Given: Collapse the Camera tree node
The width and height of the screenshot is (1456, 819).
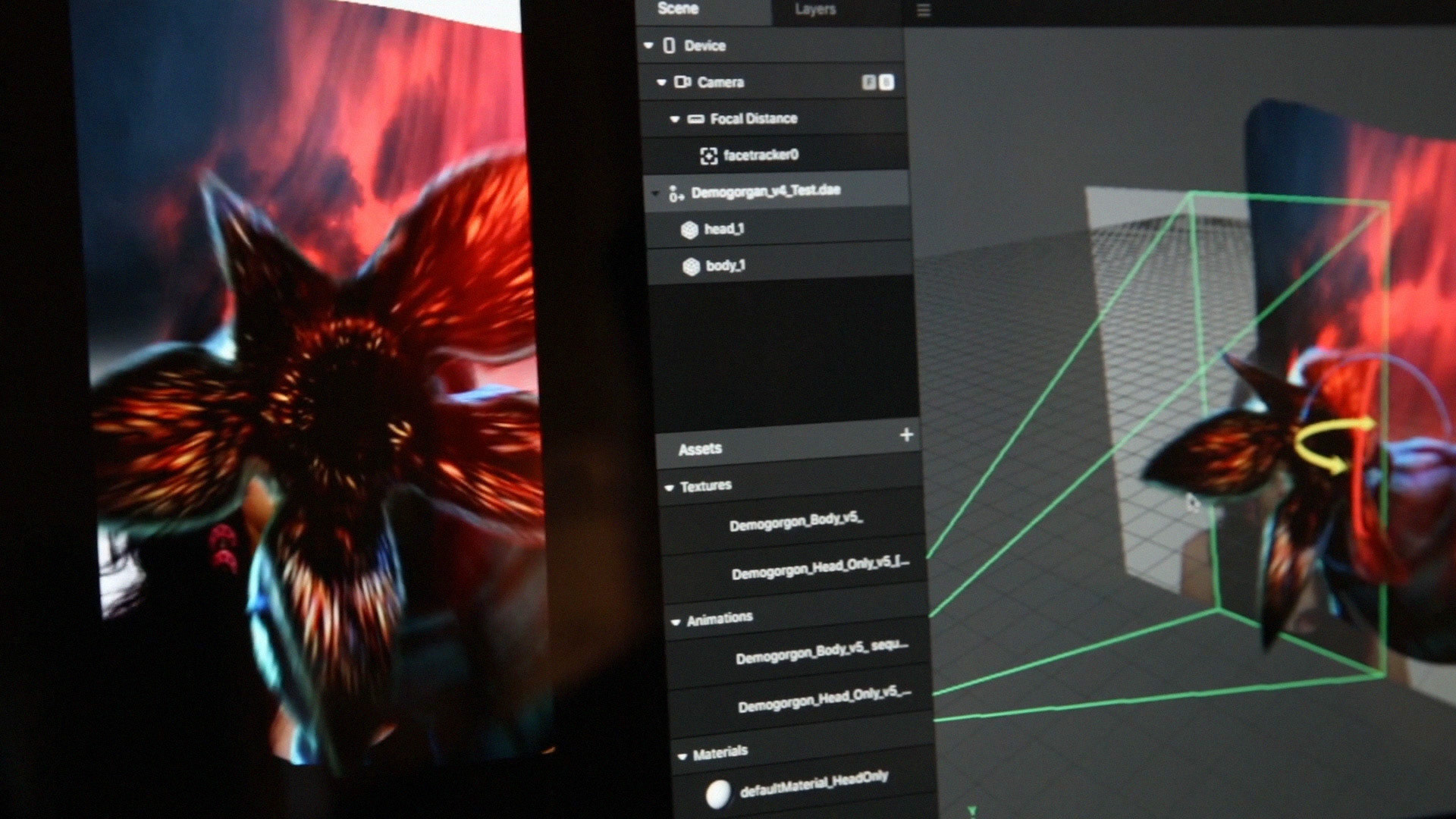Looking at the screenshot, I should coord(661,82).
